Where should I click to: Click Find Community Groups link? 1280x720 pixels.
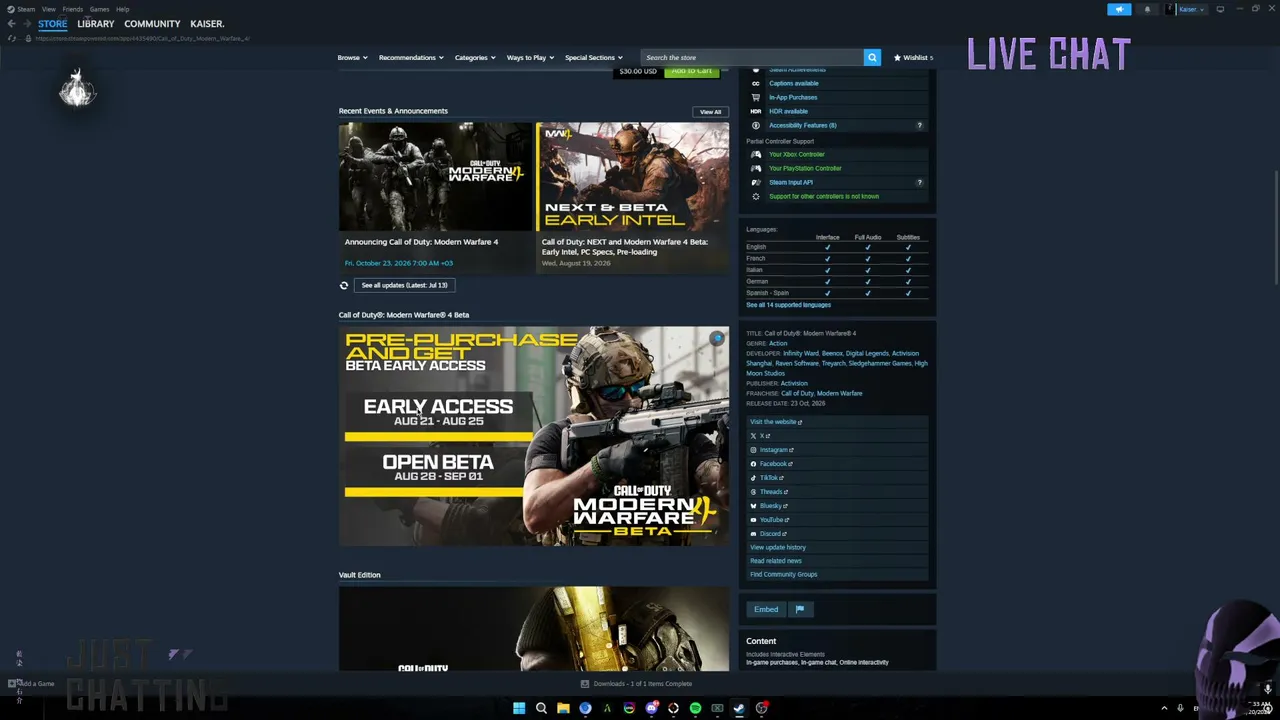coord(784,574)
